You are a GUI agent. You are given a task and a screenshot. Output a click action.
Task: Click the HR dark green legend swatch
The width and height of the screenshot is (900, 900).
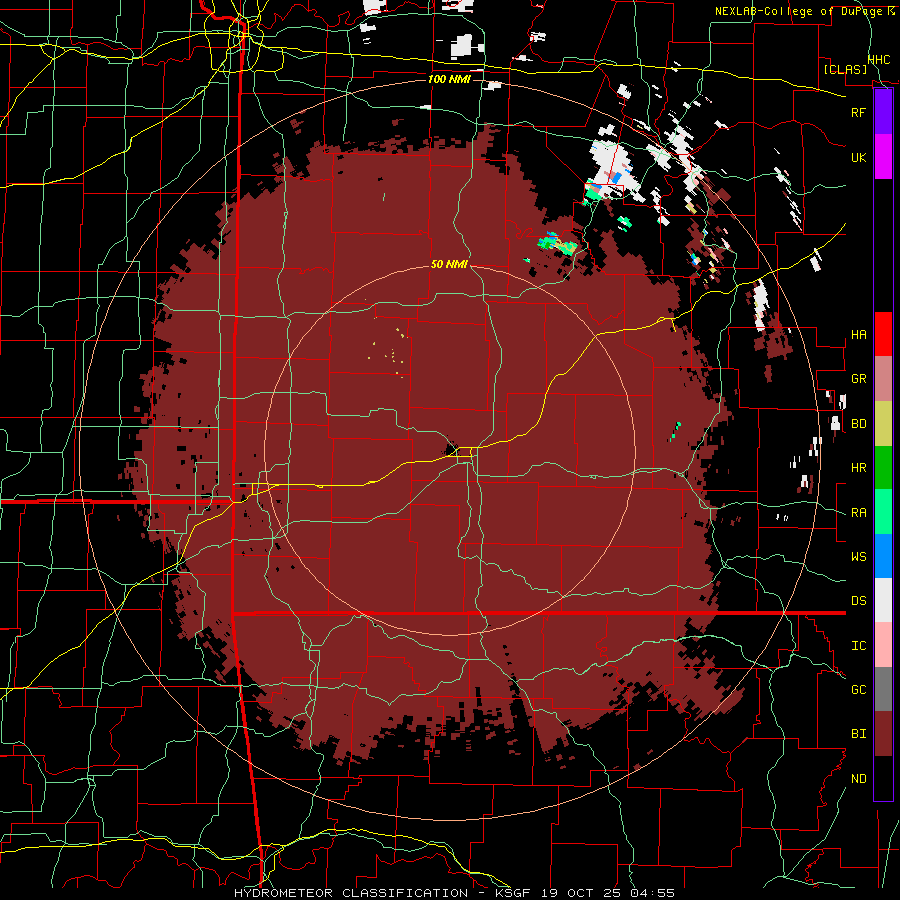pyautogui.click(x=883, y=468)
